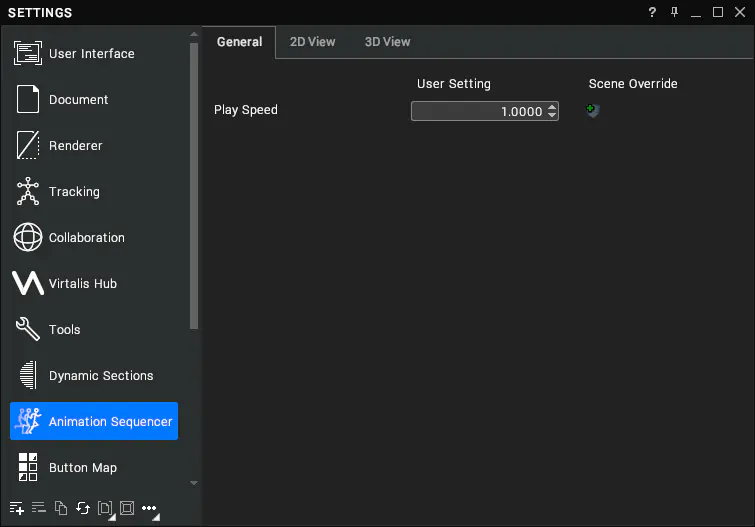Image resolution: width=755 pixels, height=527 pixels.
Task: Add scene override for Play Speed
Action: [x=593, y=110]
